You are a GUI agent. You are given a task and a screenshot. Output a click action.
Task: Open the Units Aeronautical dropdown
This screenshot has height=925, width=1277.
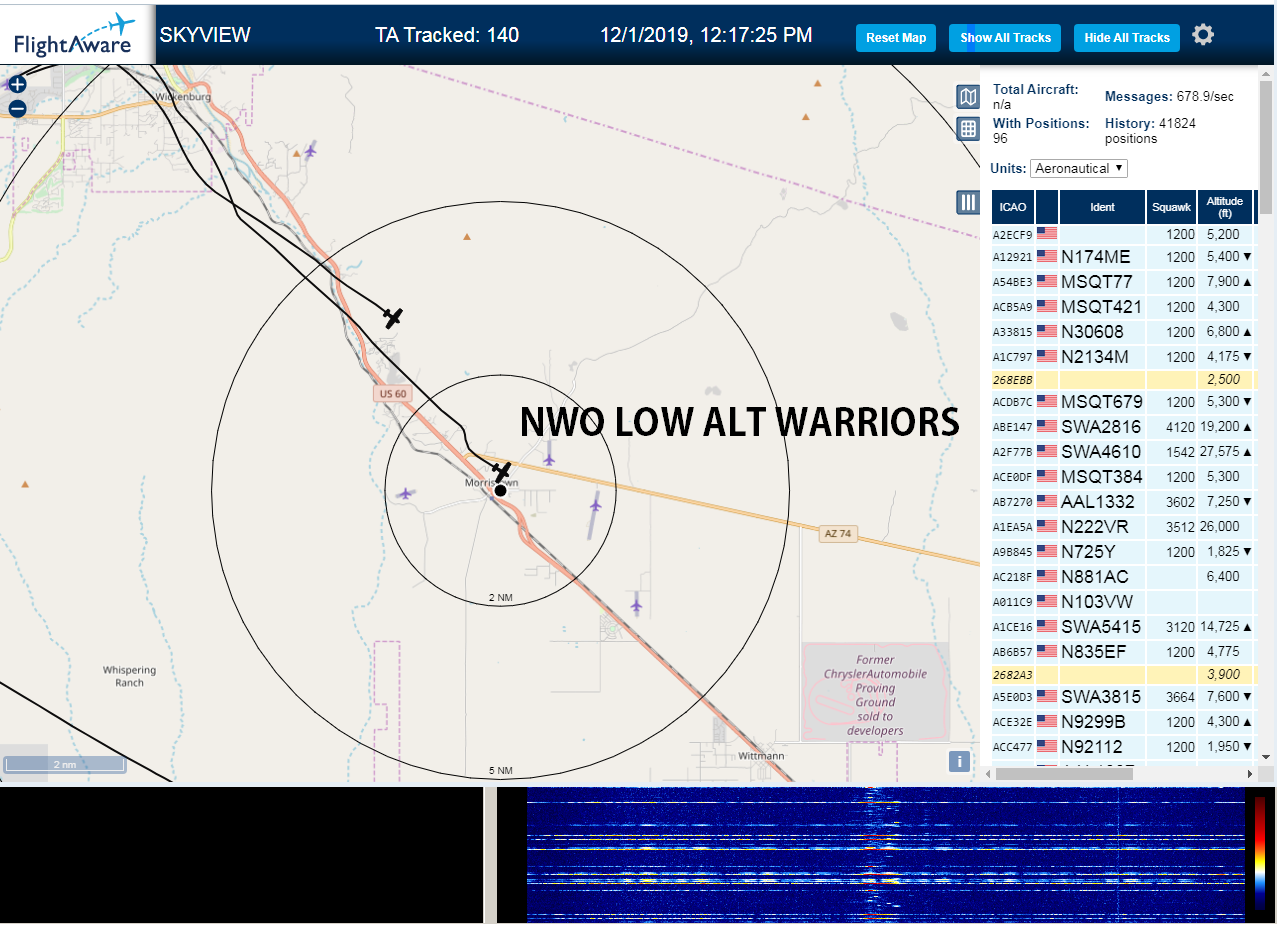pyautogui.click(x=1079, y=168)
